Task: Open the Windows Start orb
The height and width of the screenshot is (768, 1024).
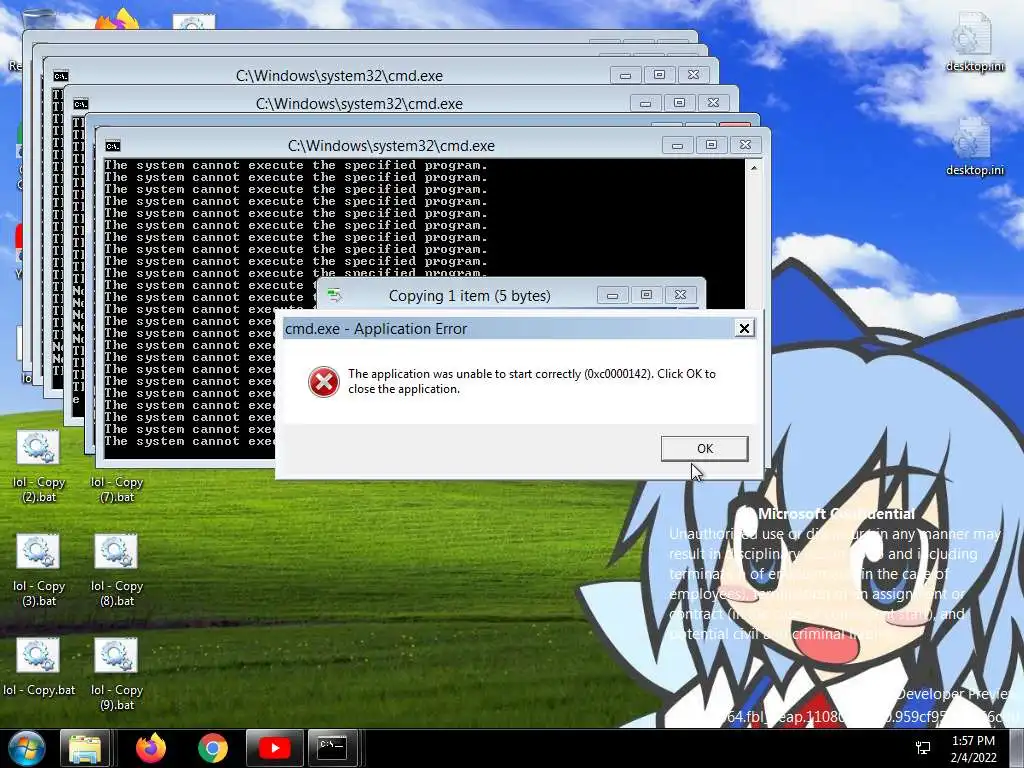Action: point(27,748)
